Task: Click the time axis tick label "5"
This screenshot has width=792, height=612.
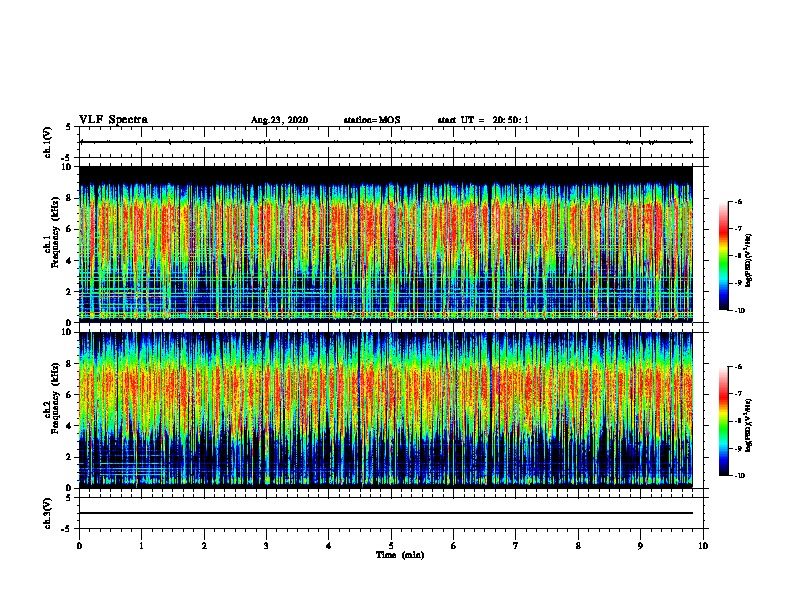Action: (x=391, y=546)
